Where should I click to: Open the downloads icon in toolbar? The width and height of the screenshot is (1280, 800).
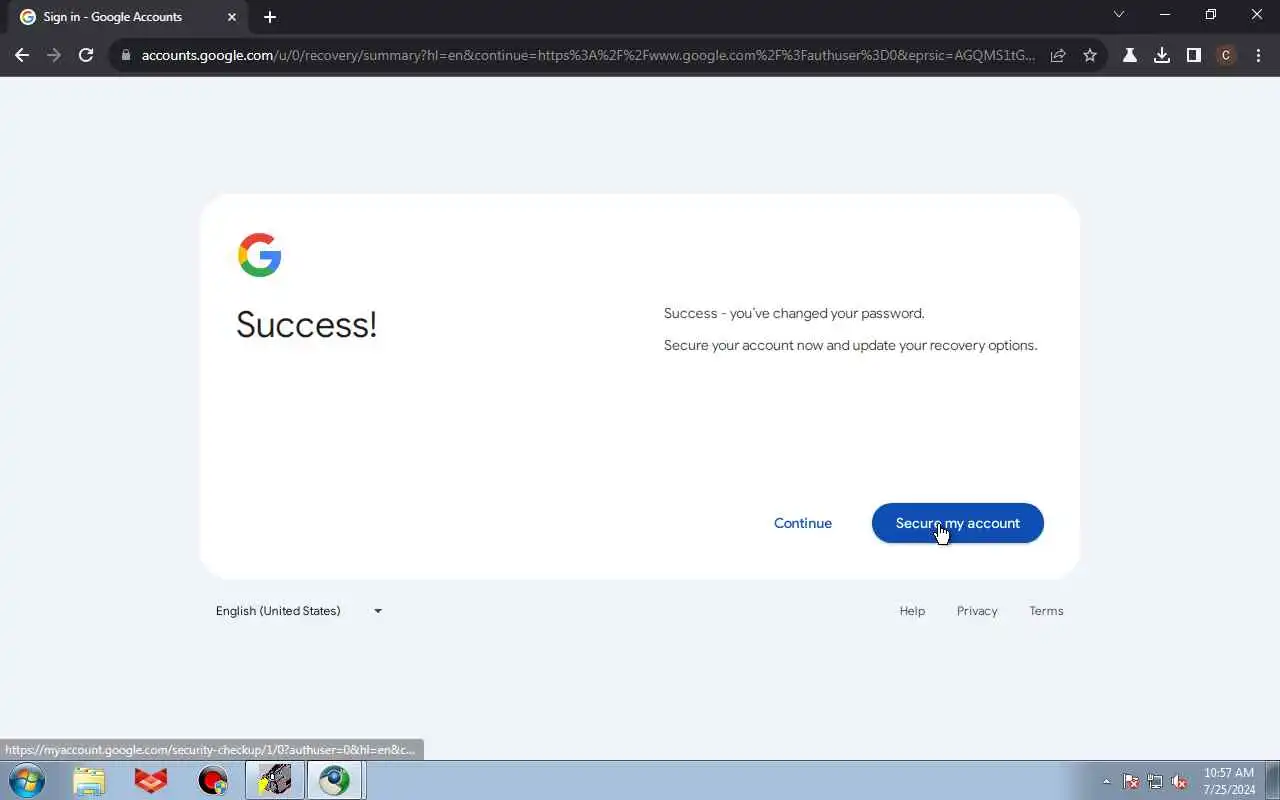click(1162, 55)
